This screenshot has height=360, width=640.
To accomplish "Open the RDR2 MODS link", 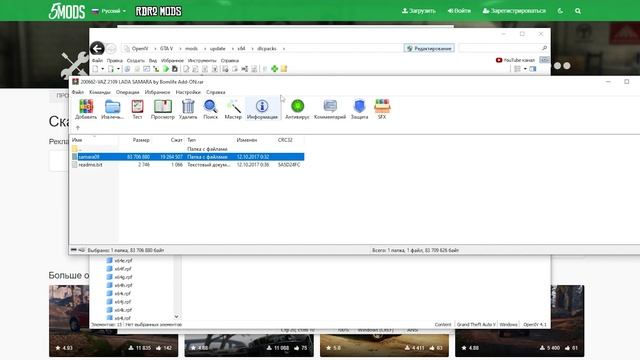I will click(x=158, y=11).
